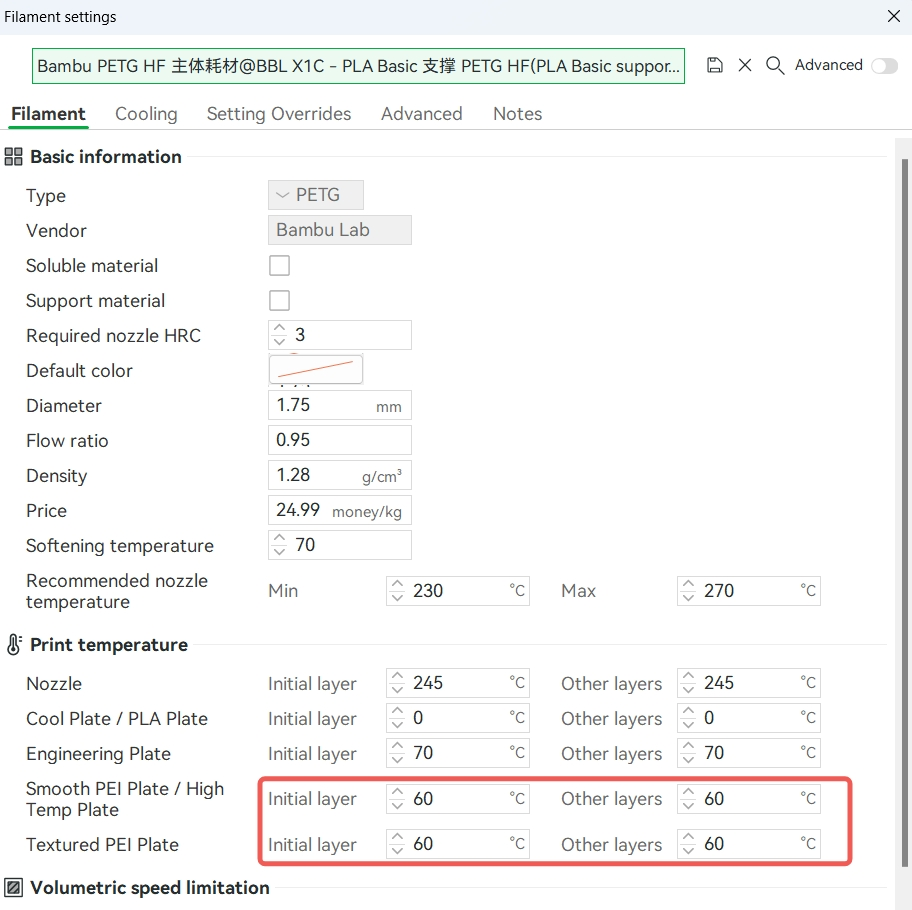Adjust Smooth PEI Plate Other layers stepper
Screen dimensions: 912x910
coord(688,798)
